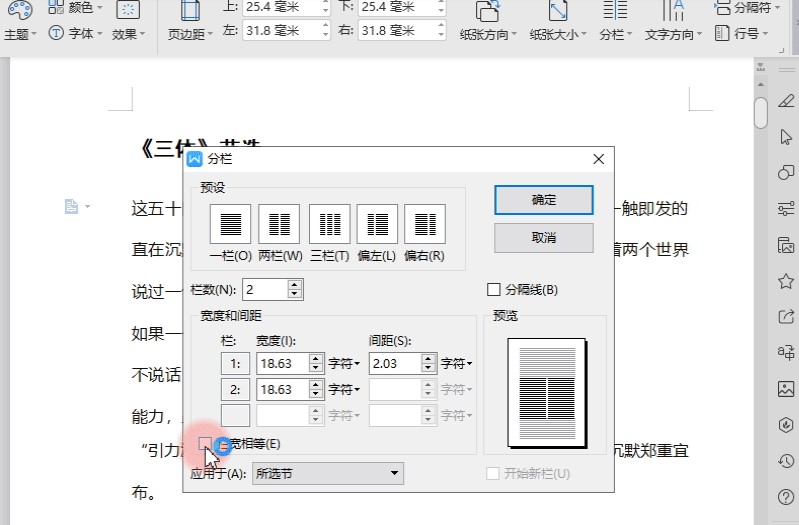This screenshot has height=525, width=799.
Task: Increase the left margin with the spinner
Action: 326,25
